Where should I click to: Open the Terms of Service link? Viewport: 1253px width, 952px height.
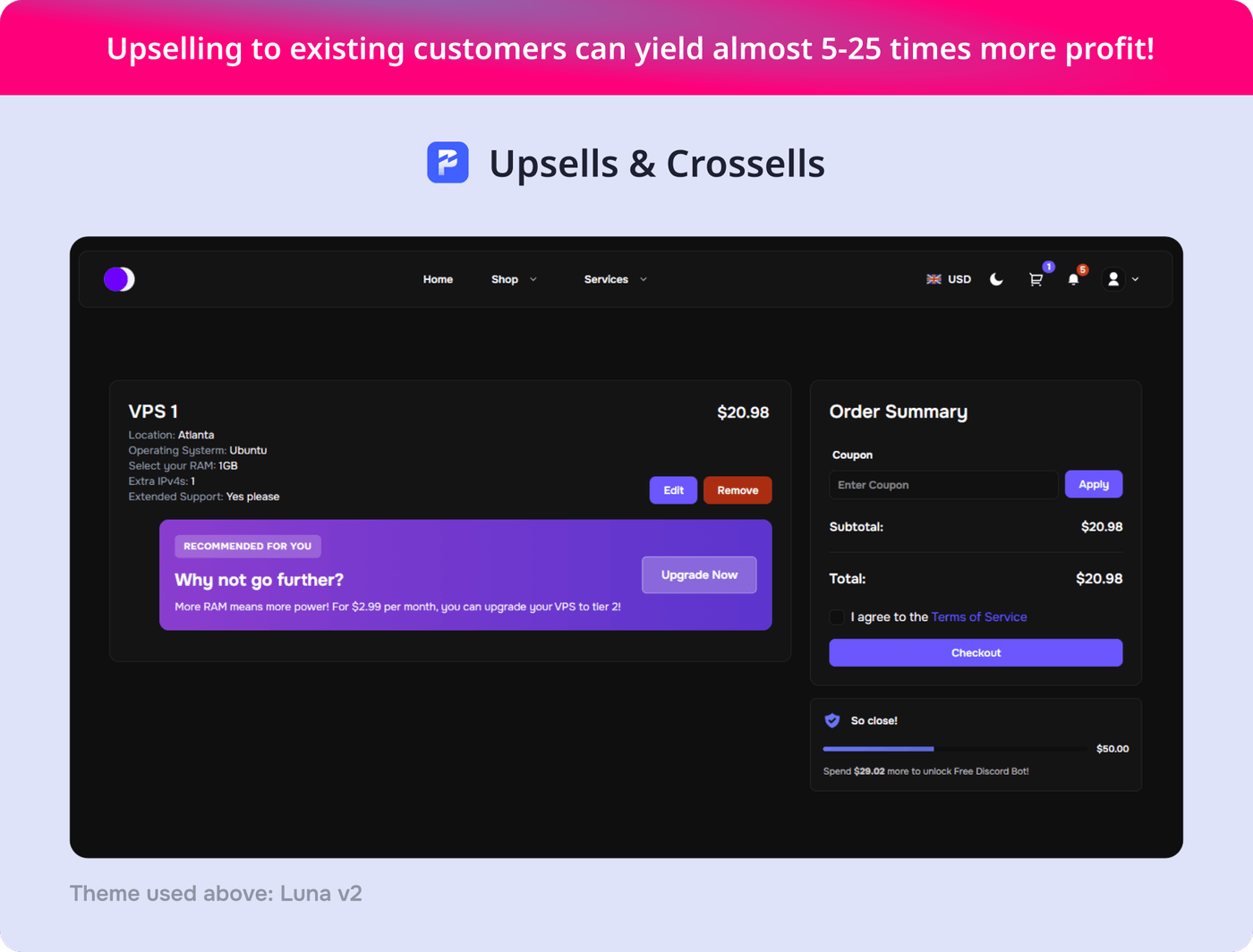tap(978, 617)
